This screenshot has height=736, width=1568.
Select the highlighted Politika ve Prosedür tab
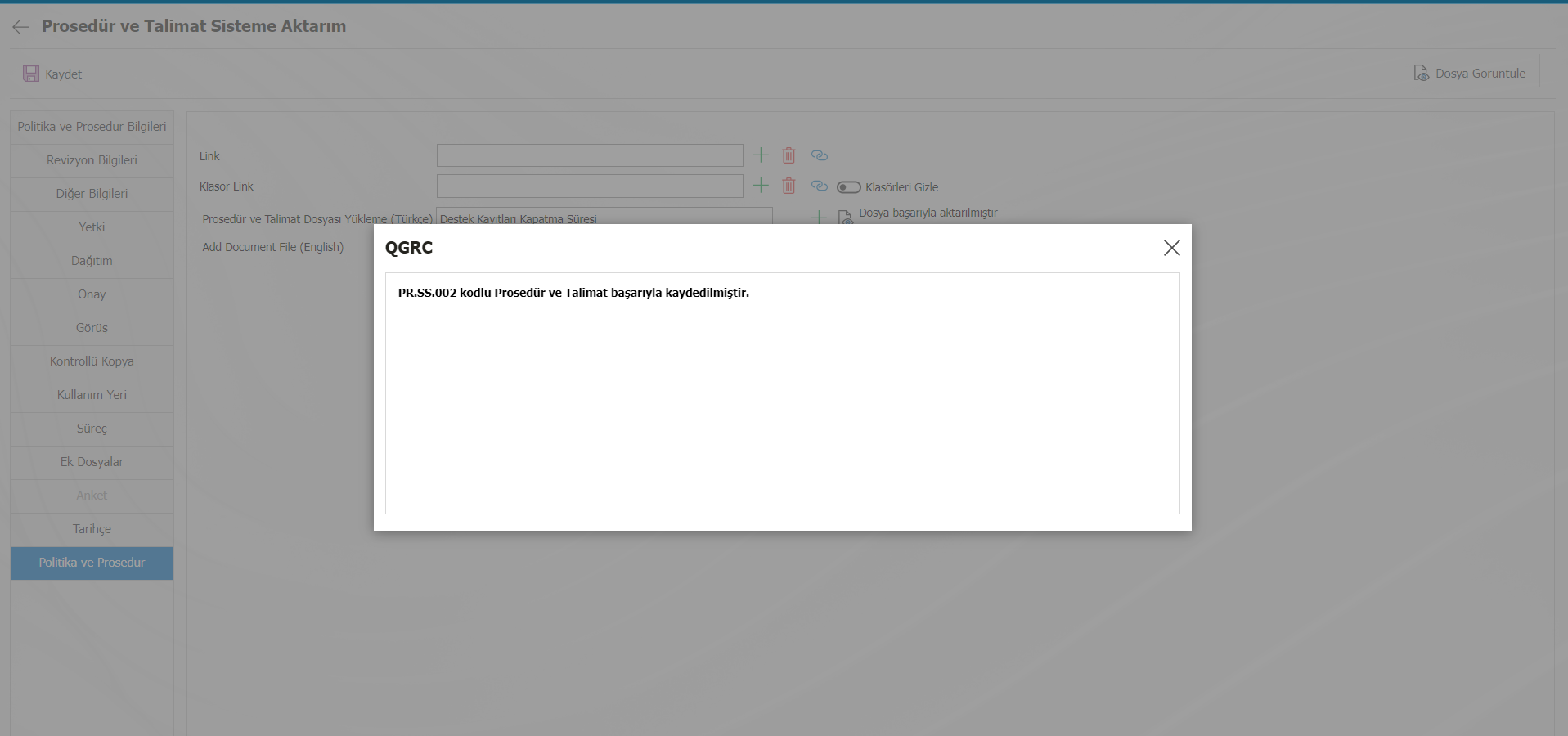92,563
